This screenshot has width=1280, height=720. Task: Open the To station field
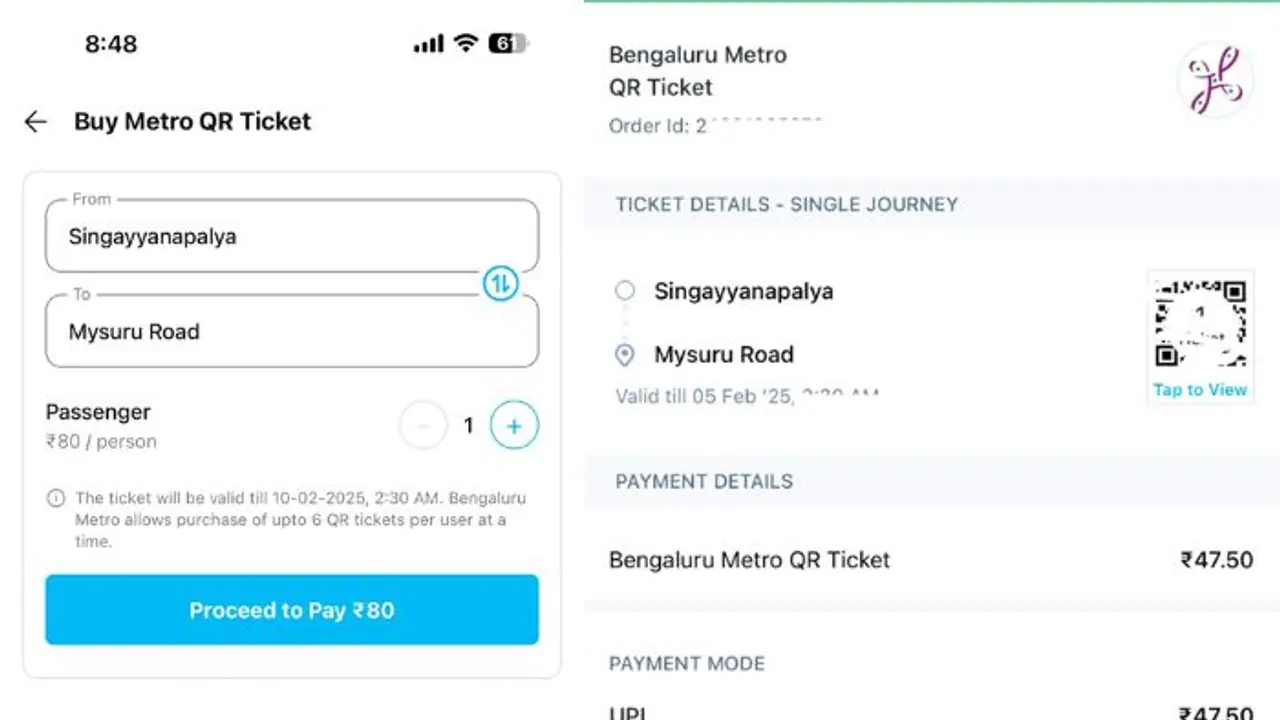point(291,331)
